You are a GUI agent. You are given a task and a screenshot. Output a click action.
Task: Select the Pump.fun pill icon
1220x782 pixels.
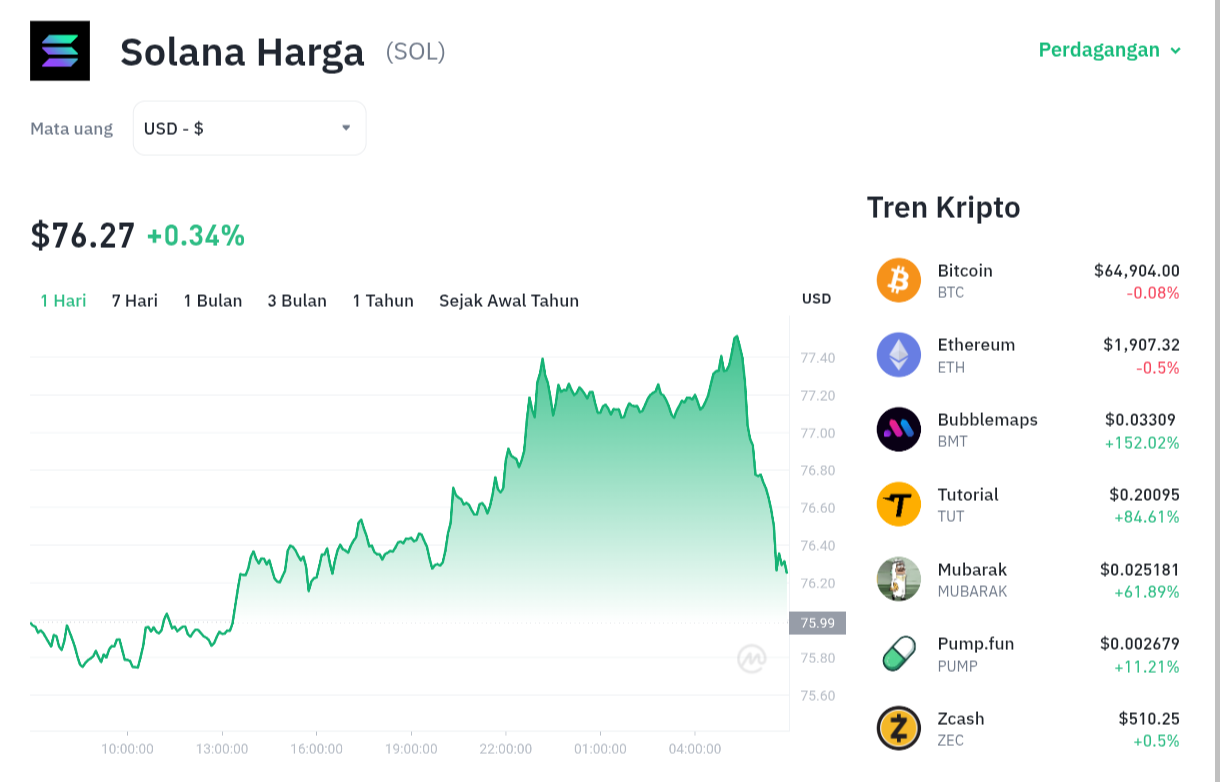tap(898, 653)
